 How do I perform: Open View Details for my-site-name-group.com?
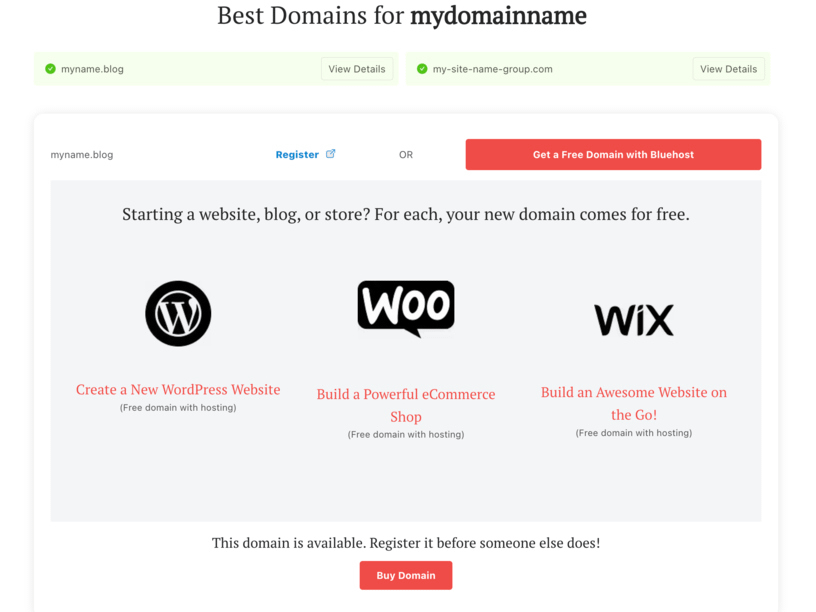728,68
